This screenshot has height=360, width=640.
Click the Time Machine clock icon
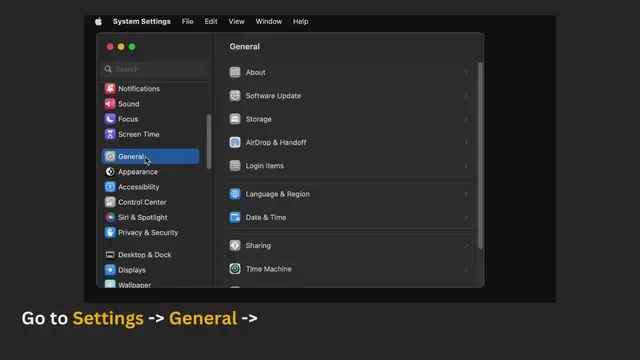(235, 269)
